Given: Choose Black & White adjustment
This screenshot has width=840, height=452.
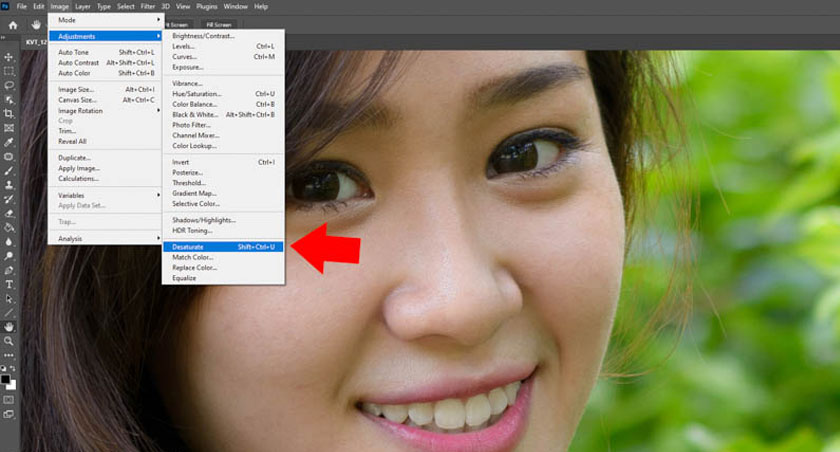Looking at the screenshot, I should click(x=223, y=115).
